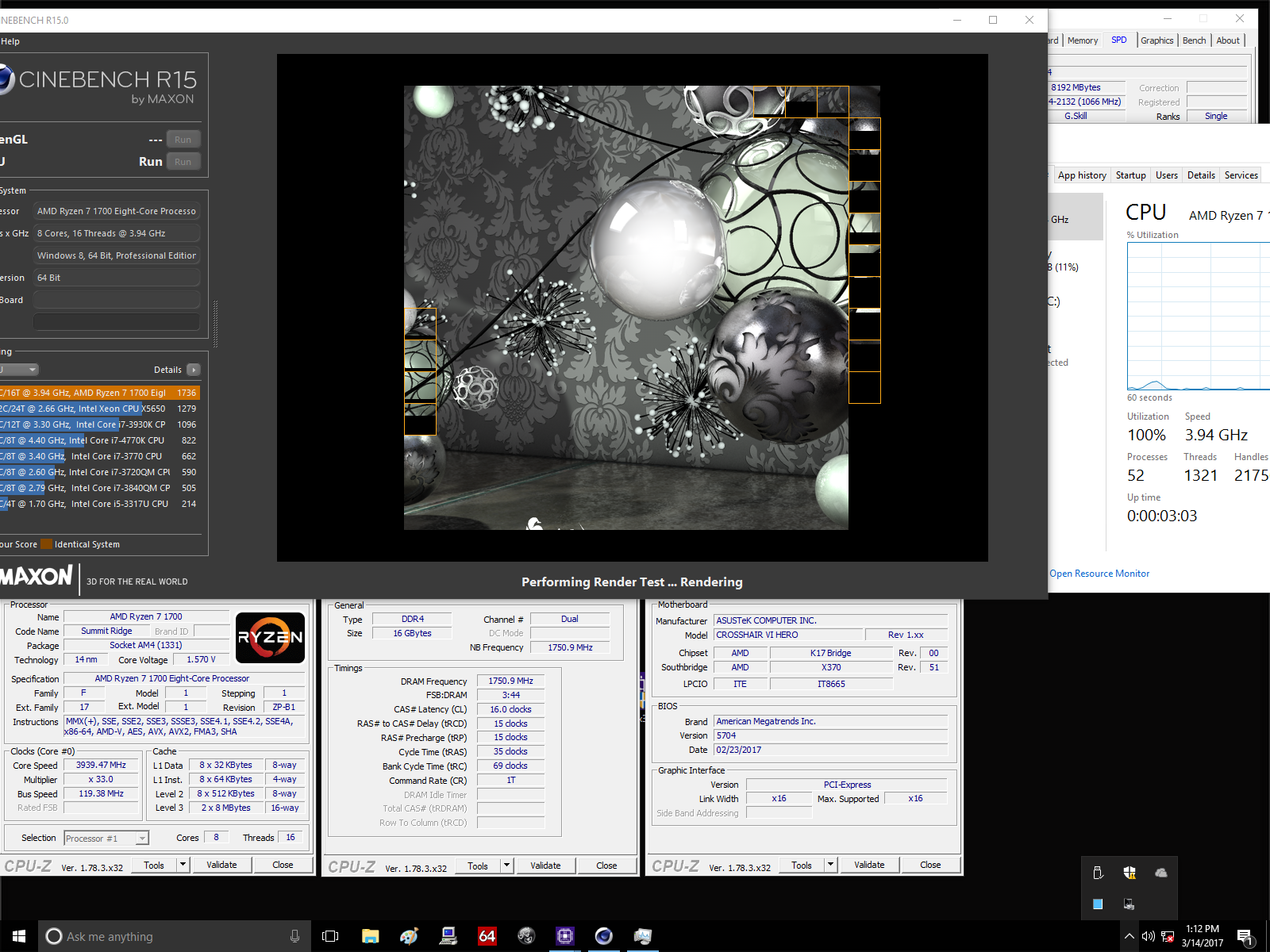Select the Intel Xeon X5650 ranking row
The height and width of the screenshot is (952, 1270).
(100, 409)
